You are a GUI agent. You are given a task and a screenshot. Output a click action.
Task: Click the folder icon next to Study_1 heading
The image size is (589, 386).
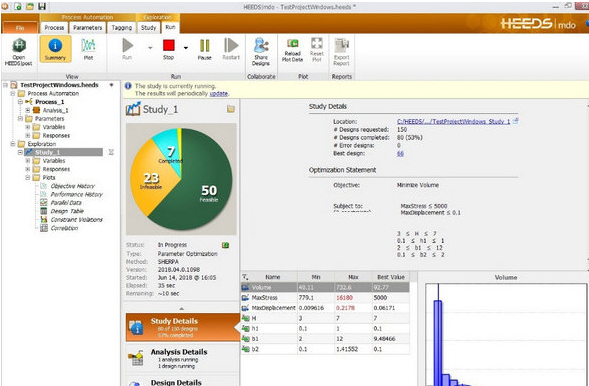coord(231,109)
